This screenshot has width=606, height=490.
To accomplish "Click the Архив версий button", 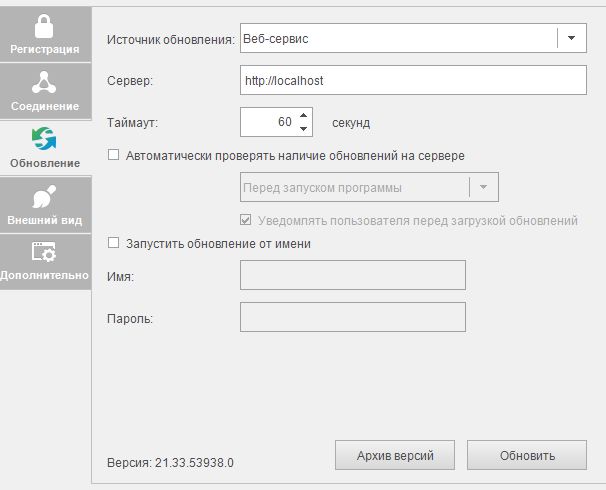I will click(x=395, y=455).
